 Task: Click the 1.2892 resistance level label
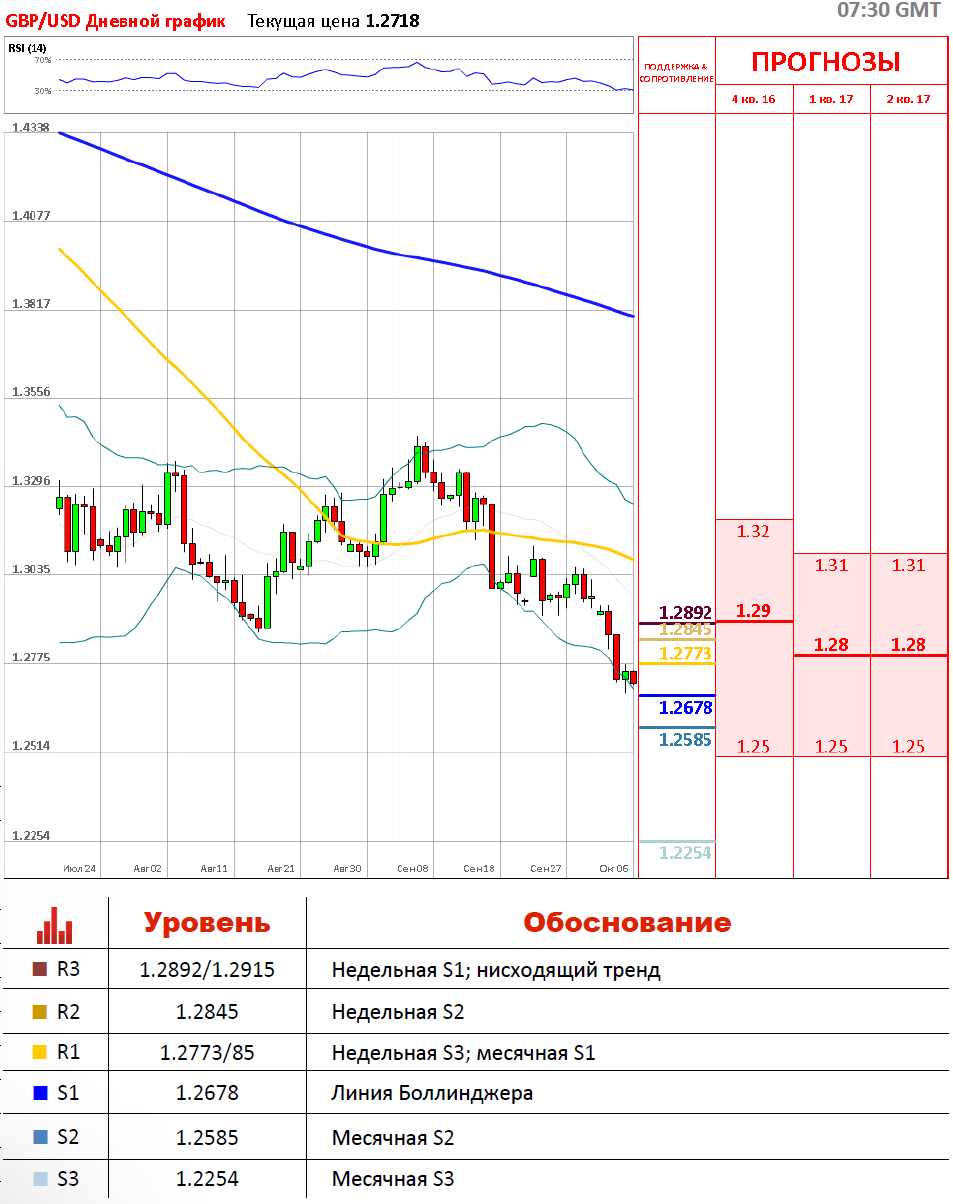coord(686,612)
